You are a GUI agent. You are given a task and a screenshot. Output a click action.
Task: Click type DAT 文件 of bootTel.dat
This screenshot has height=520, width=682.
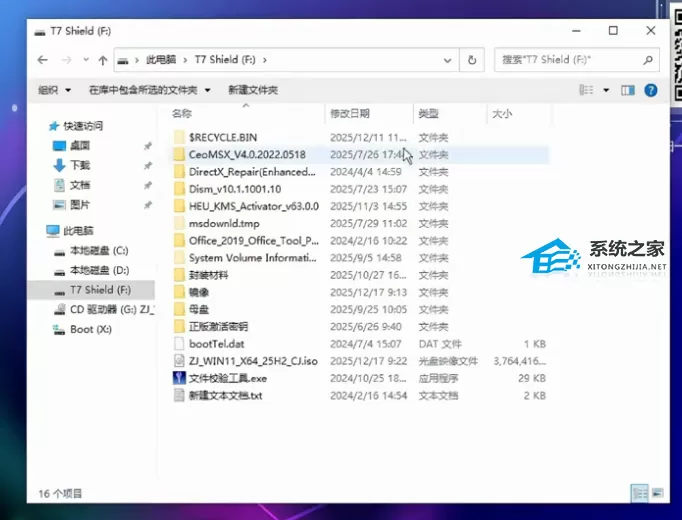(x=440, y=344)
